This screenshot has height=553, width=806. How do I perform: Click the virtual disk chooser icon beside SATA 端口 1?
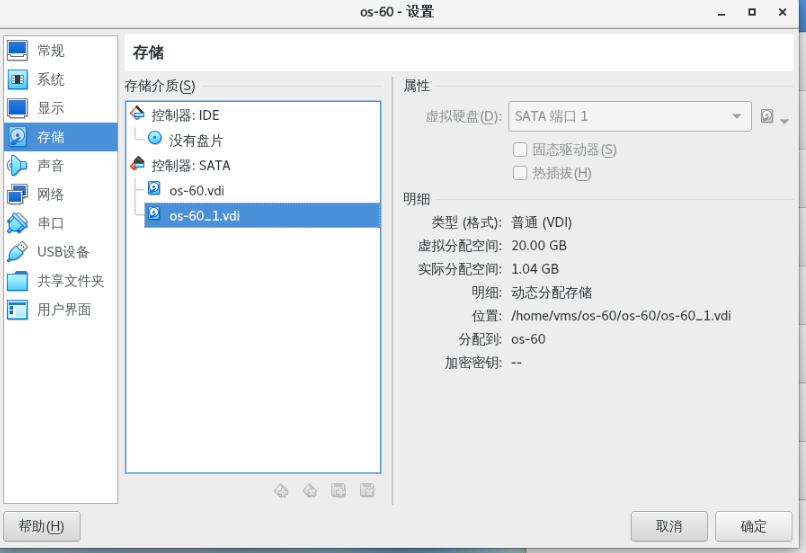click(x=768, y=117)
